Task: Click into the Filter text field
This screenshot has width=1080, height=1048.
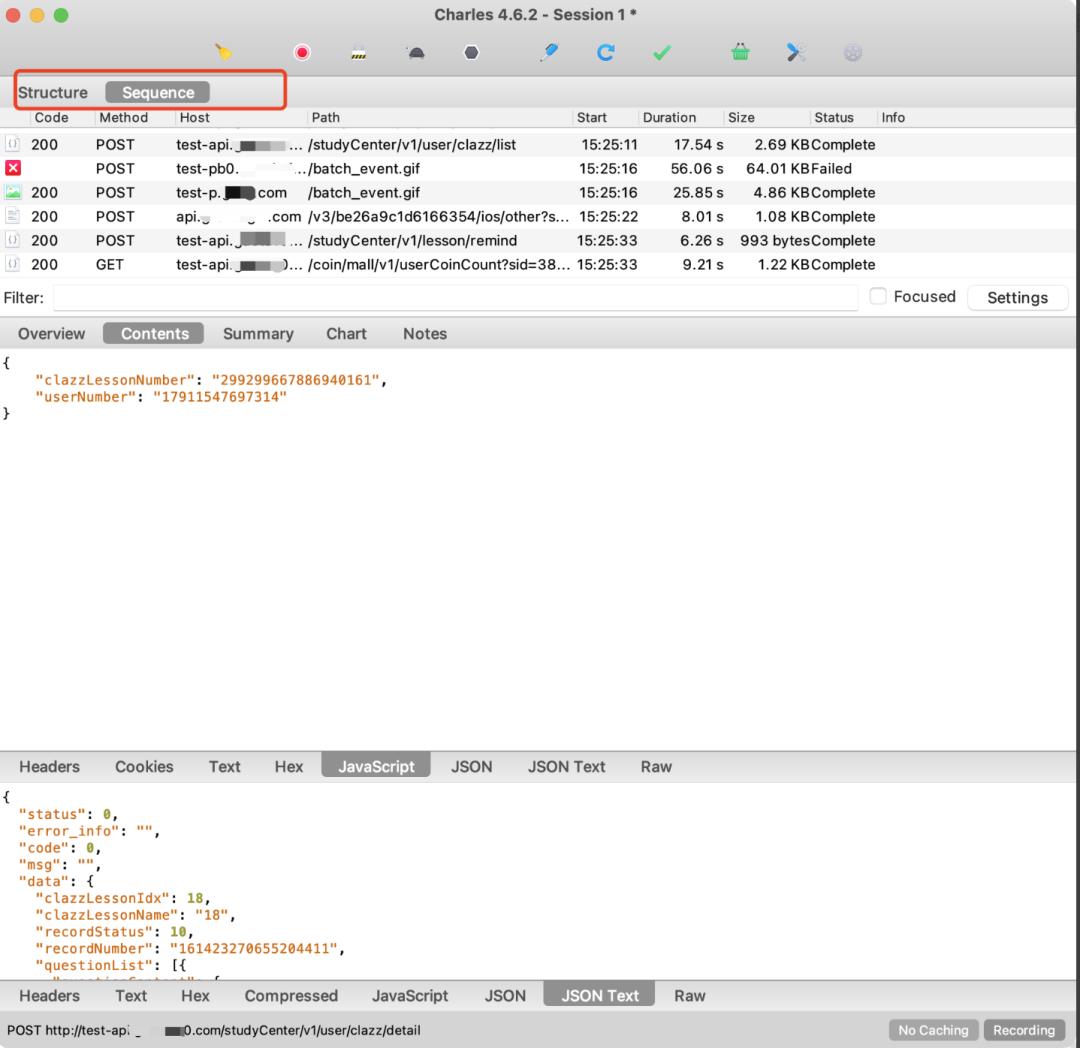Action: [455, 298]
